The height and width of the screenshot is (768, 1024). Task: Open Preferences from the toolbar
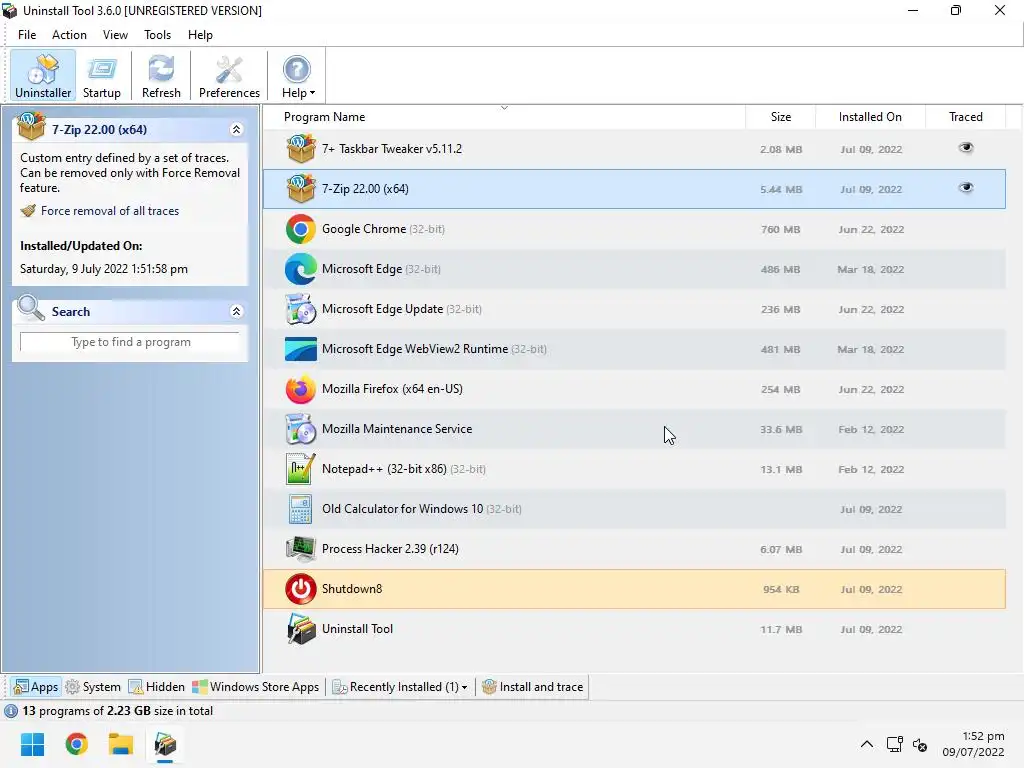point(229,76)
